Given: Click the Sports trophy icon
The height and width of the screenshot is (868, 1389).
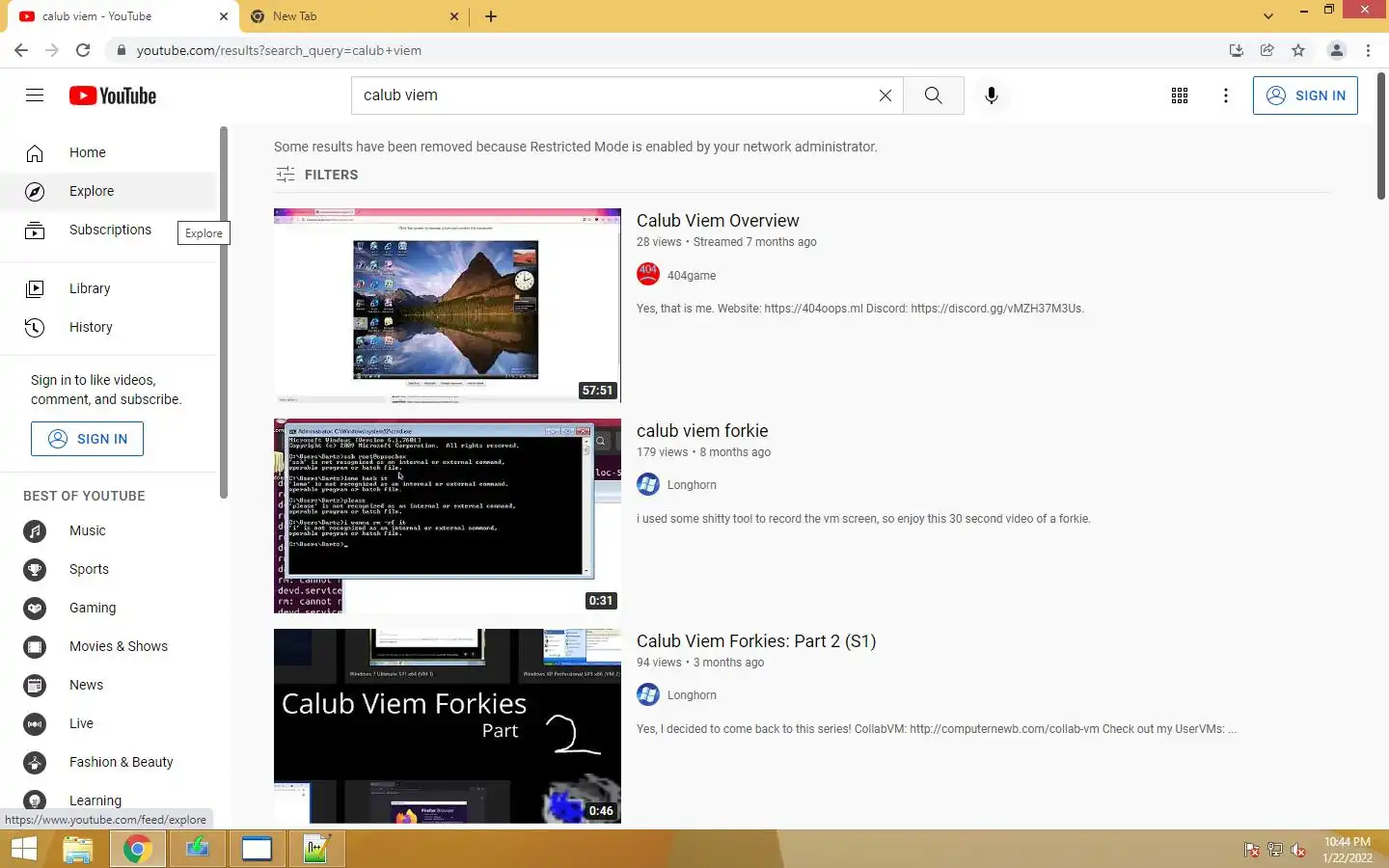Looking at the screenshot, I should pos(35,569).
